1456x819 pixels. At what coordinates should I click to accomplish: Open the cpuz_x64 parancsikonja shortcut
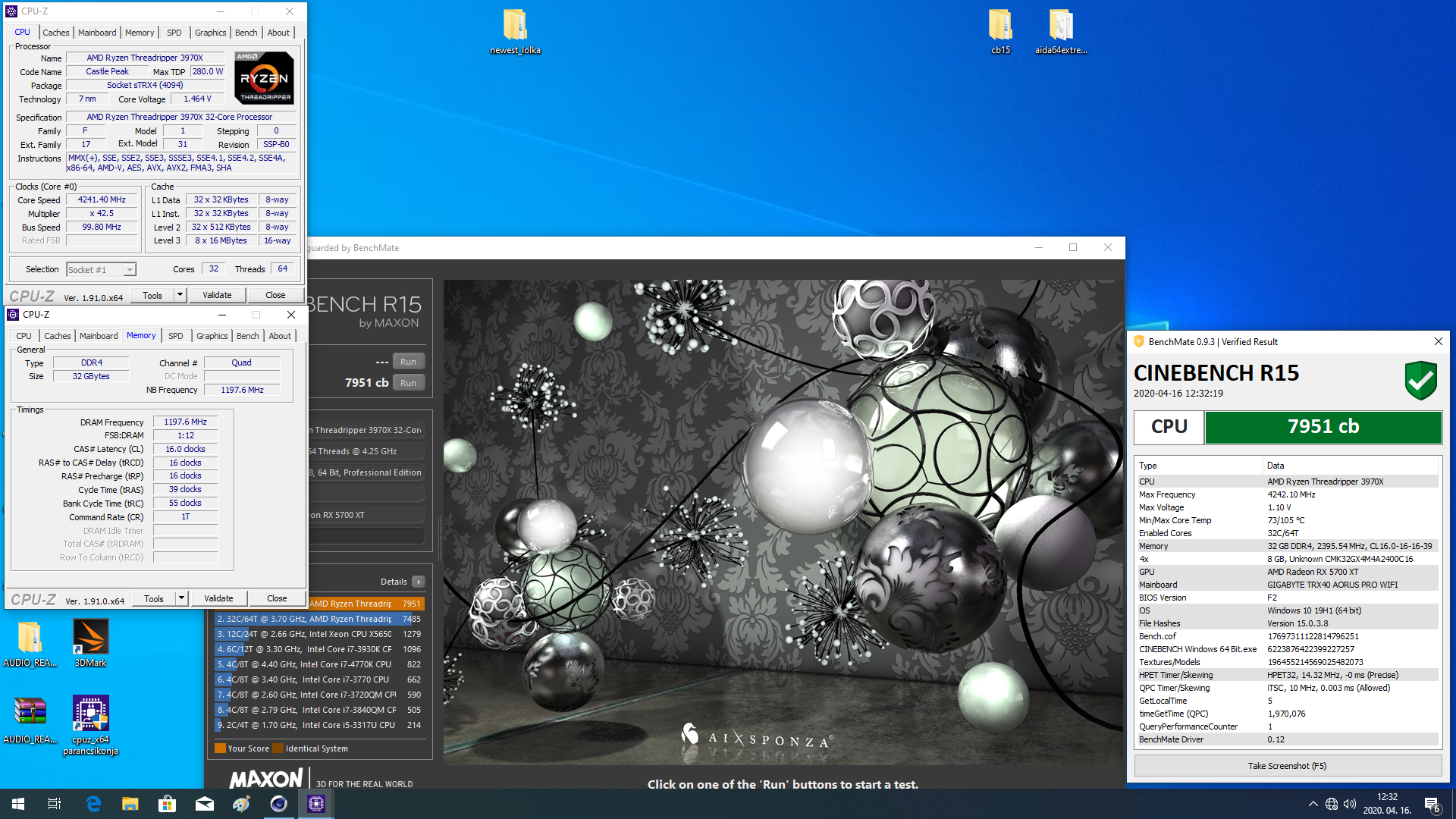pos(90,726)
